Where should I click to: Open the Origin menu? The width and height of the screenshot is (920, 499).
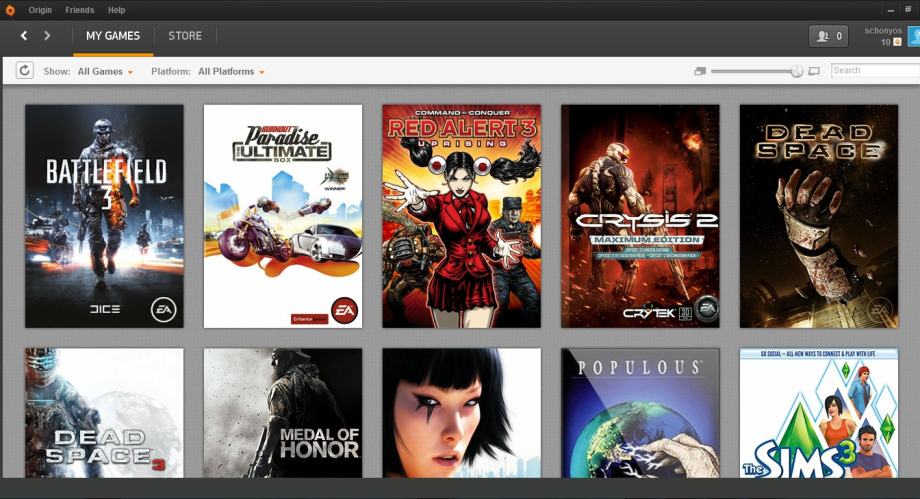click(40, 10)
